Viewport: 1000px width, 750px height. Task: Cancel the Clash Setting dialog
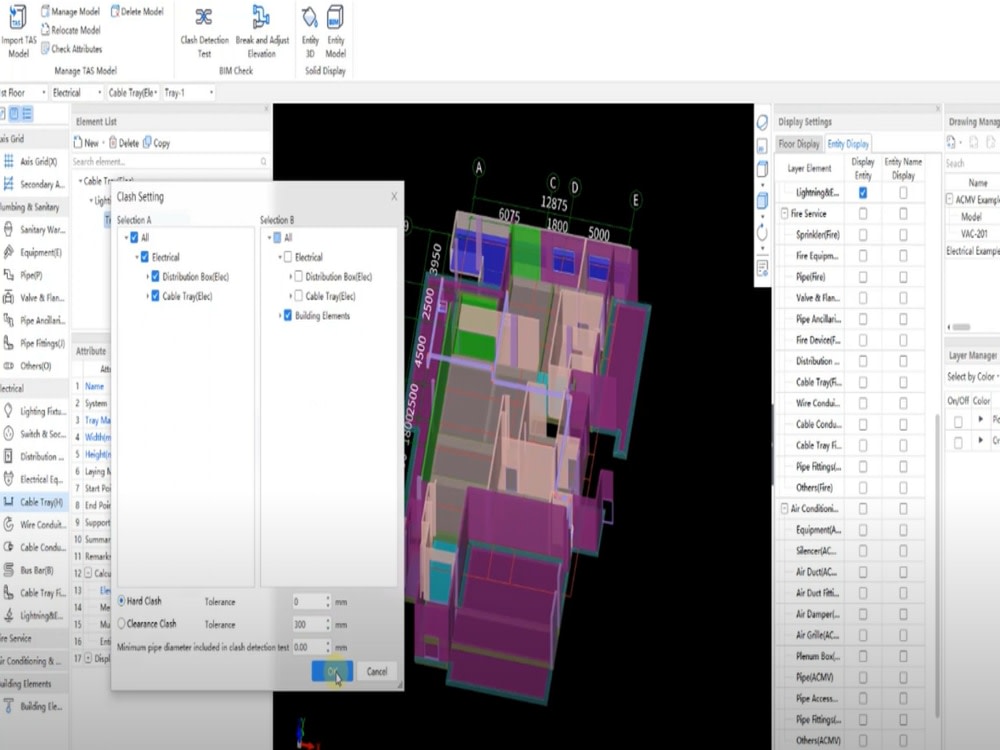[377, 671]
